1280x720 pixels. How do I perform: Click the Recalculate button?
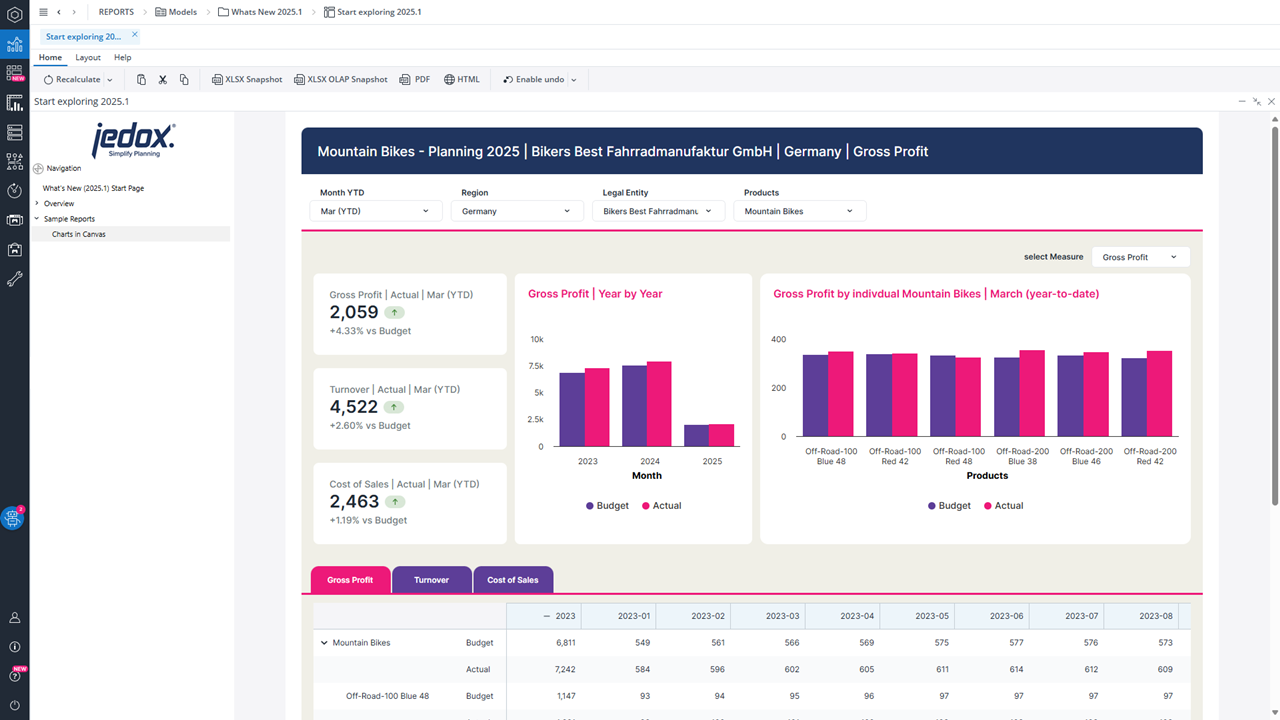[x=72, y=80]
